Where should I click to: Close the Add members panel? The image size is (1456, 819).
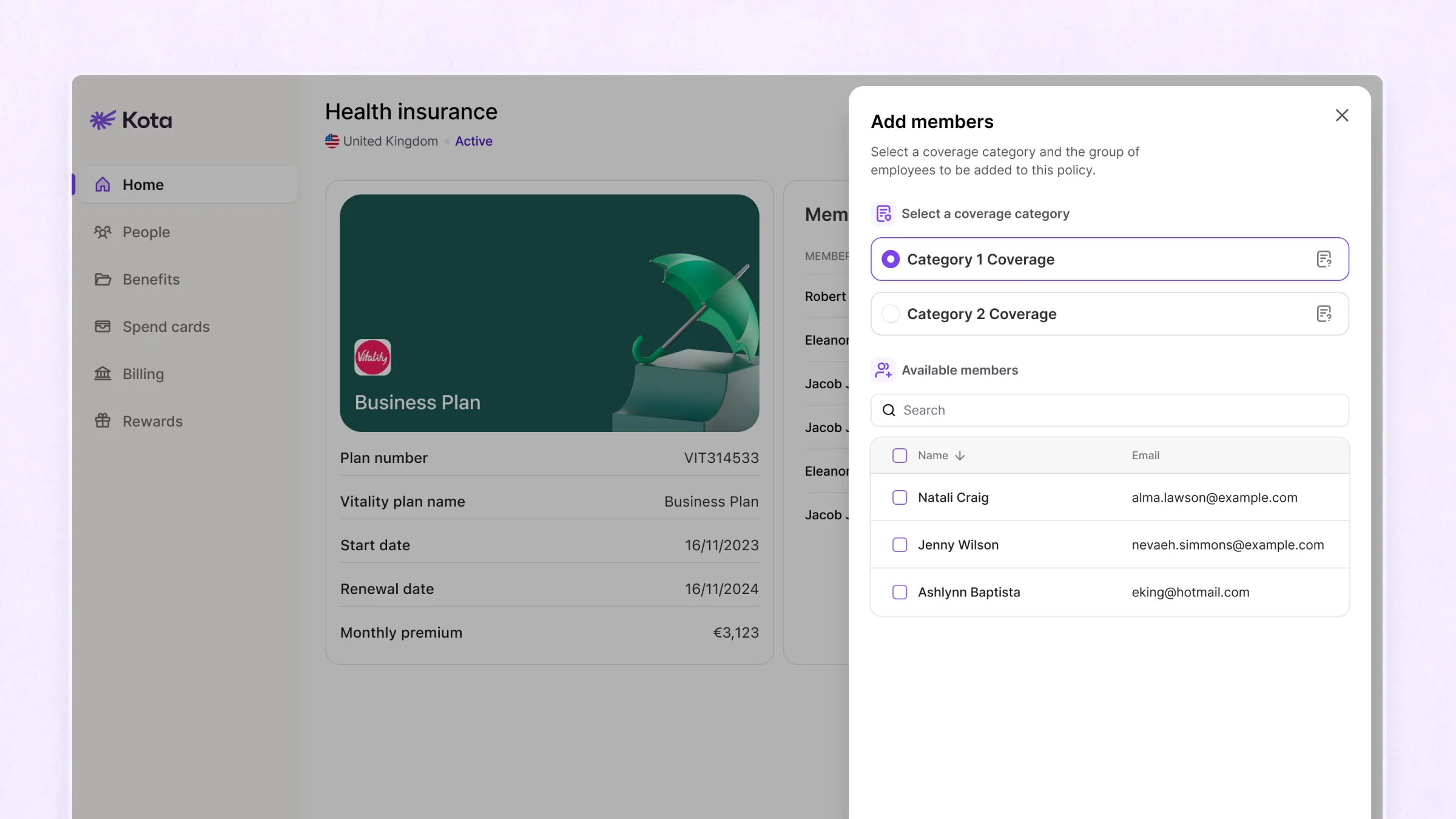coord(1341,116)
